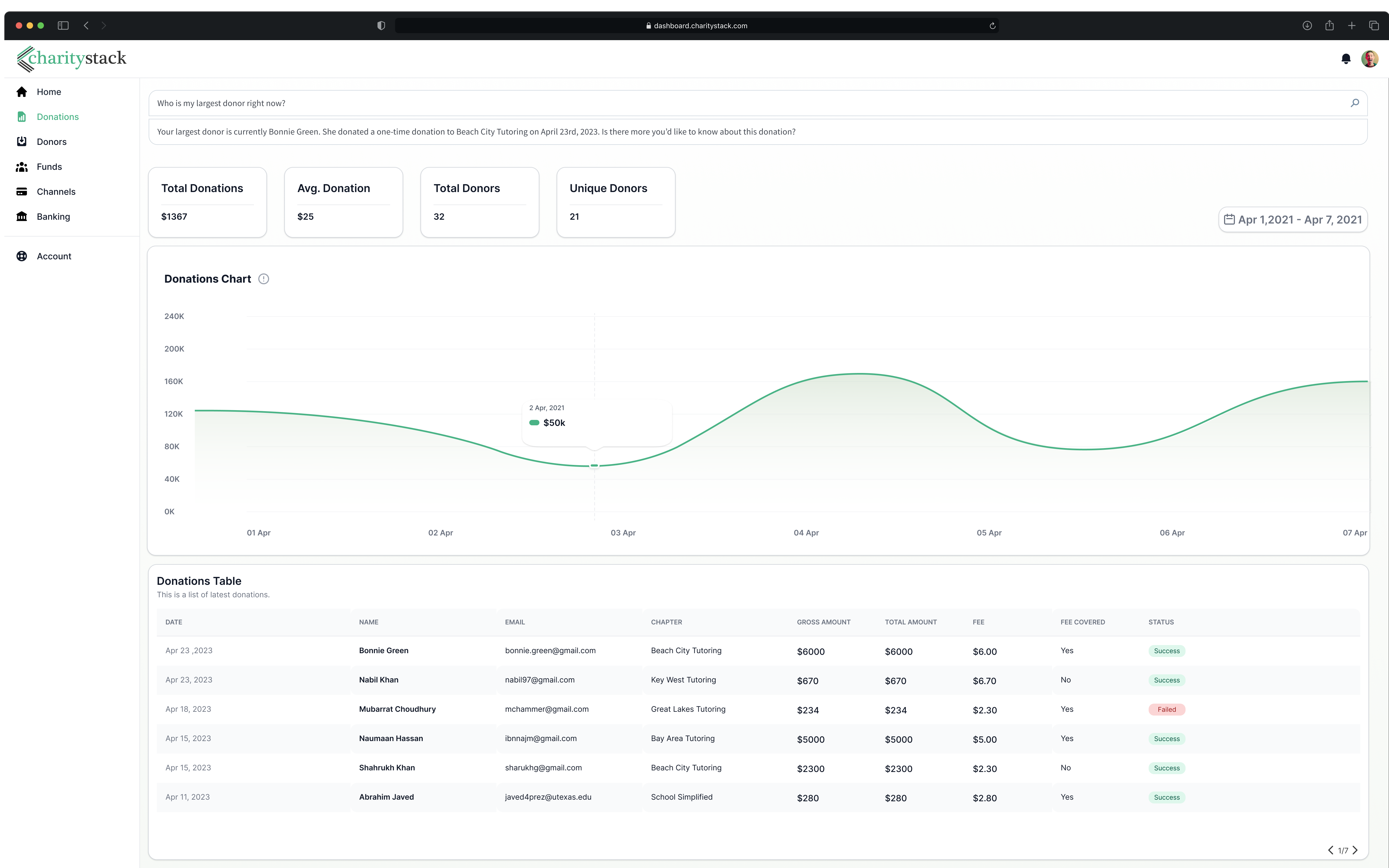This screenshot has height=868, width=1389.
Task: Open the Channels menu item
Action: (x=56, y=192)
